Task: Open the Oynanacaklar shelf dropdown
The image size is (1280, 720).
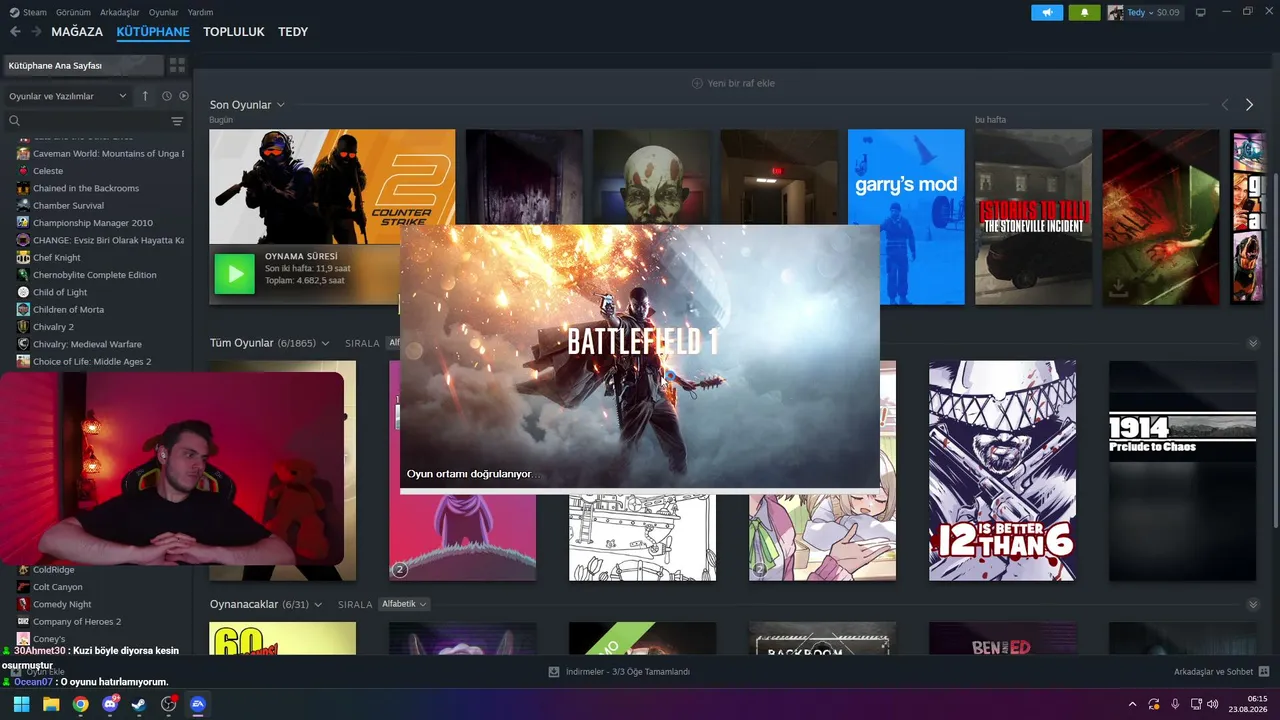Action: [318, 604]
